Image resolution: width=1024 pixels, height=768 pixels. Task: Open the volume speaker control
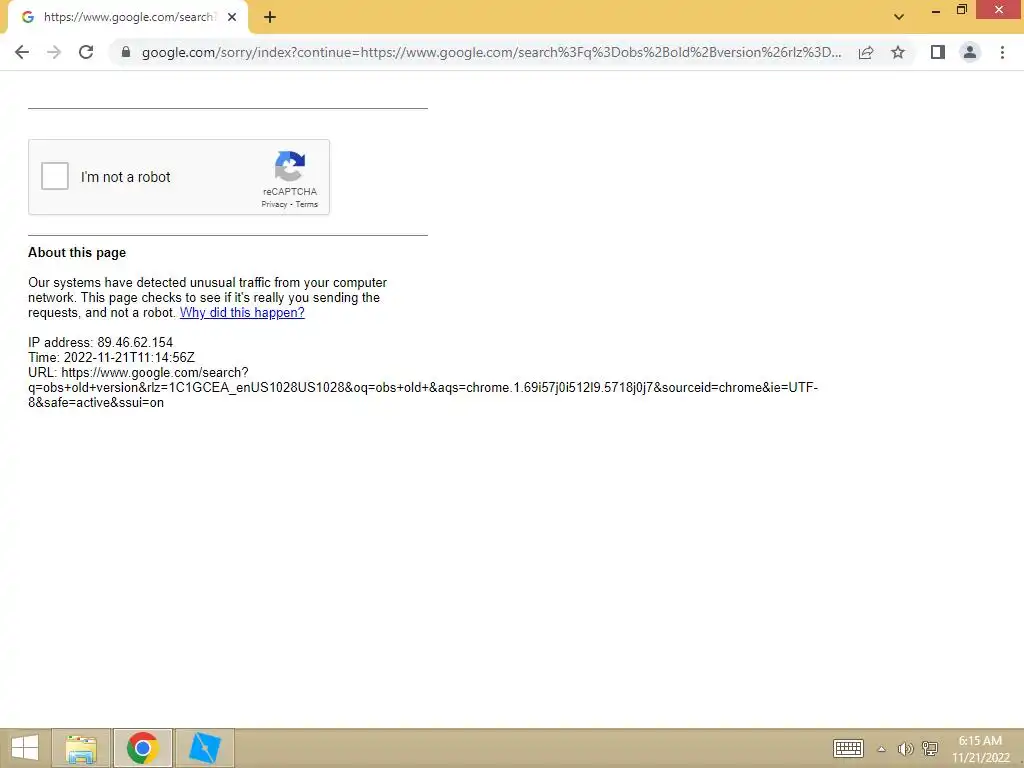coord(905,749)
